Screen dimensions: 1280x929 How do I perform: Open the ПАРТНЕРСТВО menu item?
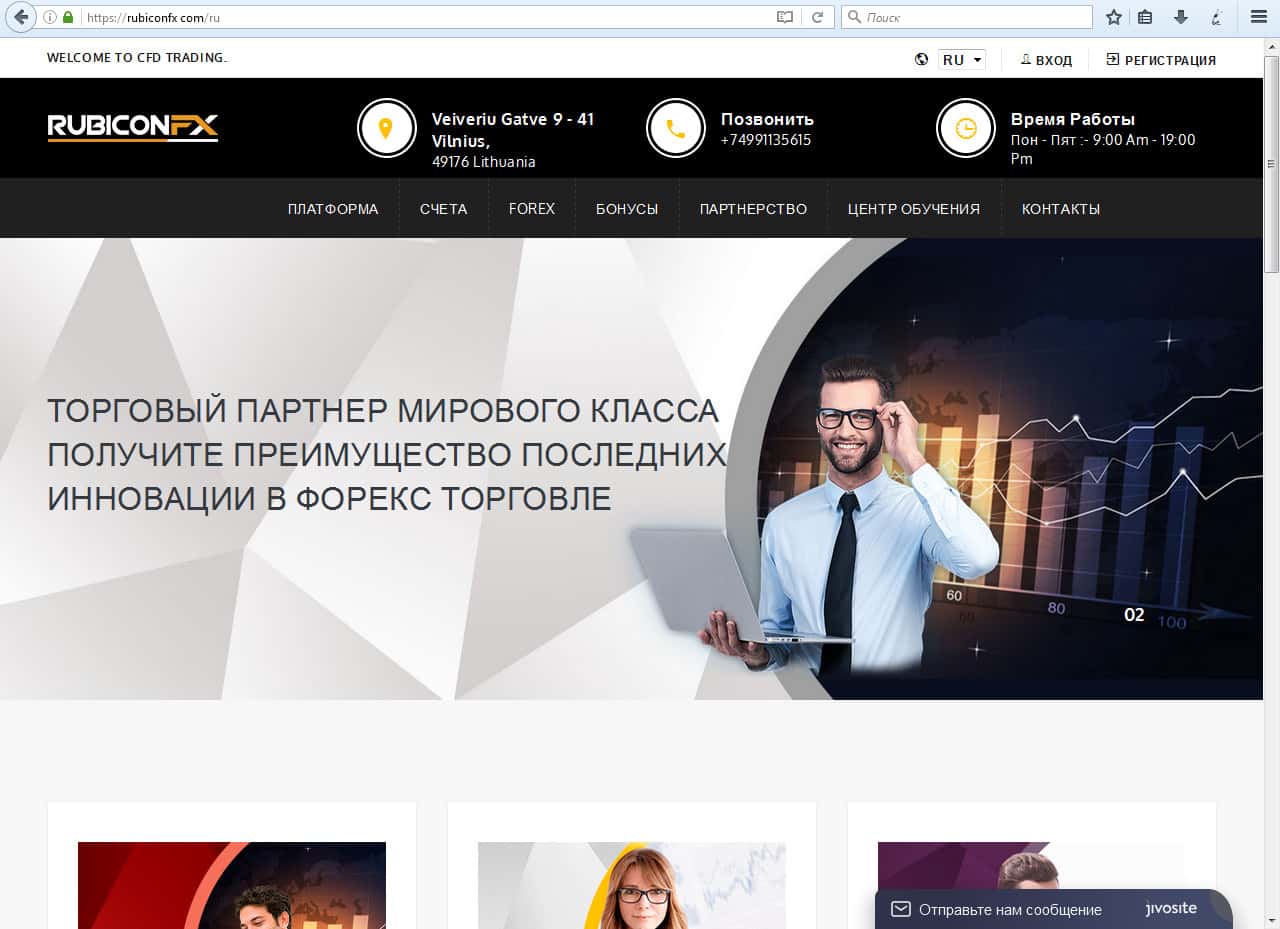pyautogui.click(x=753, y=209)
